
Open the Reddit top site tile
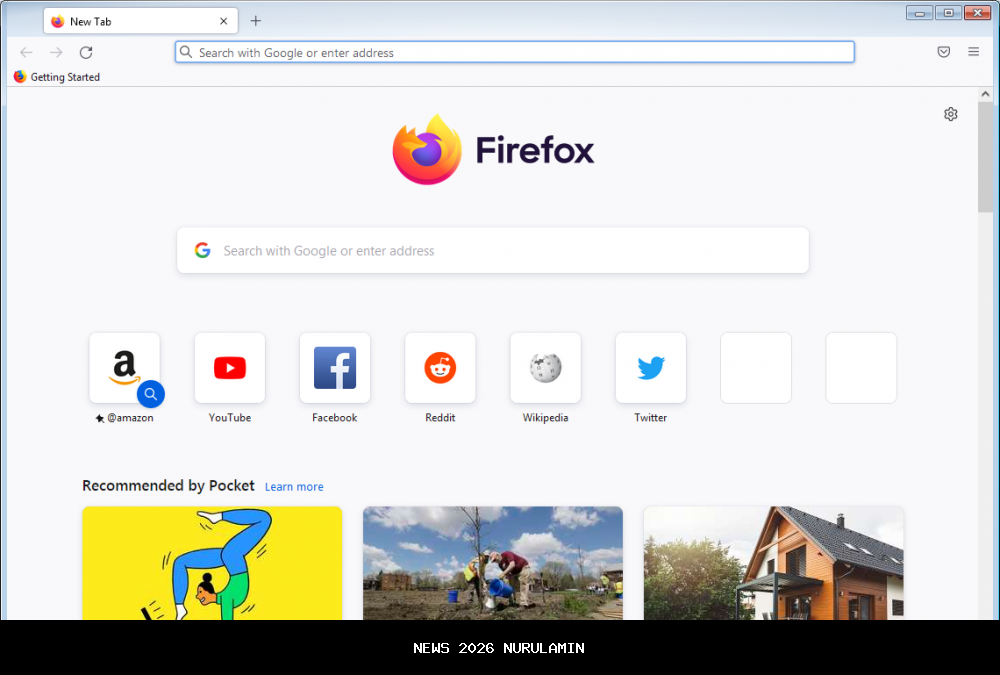[x=440, y=368]
